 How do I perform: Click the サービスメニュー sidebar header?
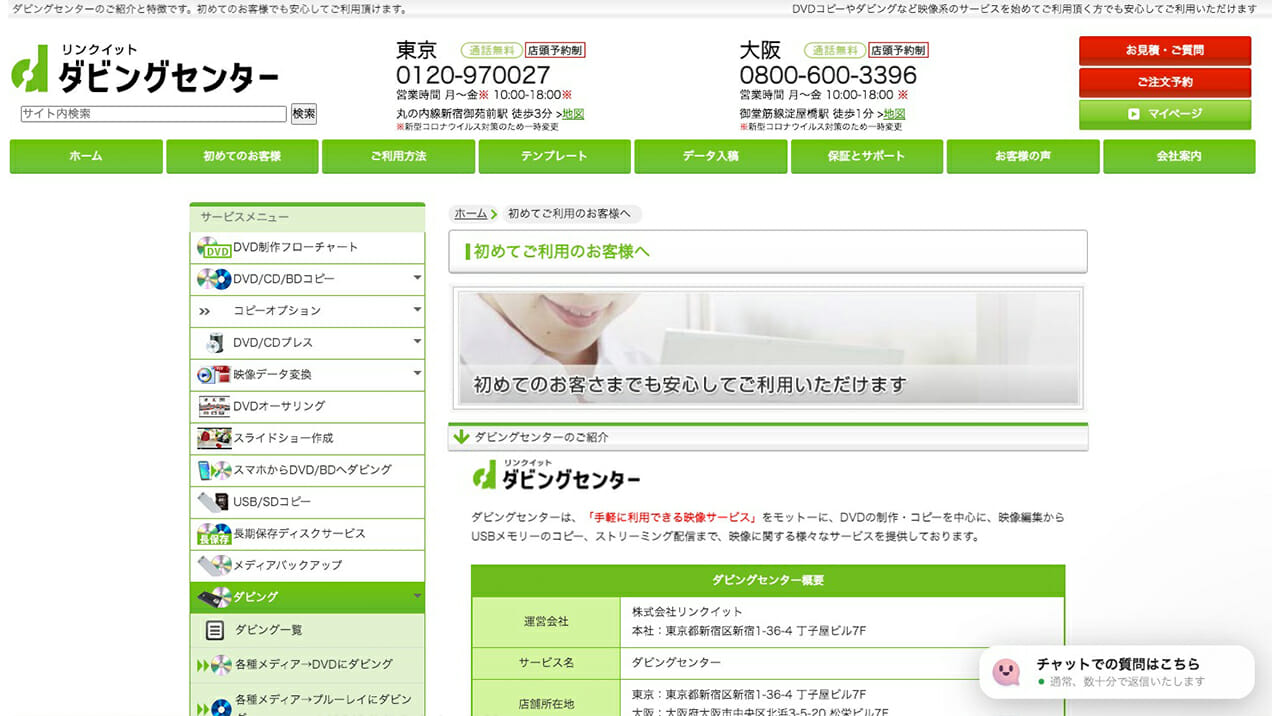click(307, 217)
